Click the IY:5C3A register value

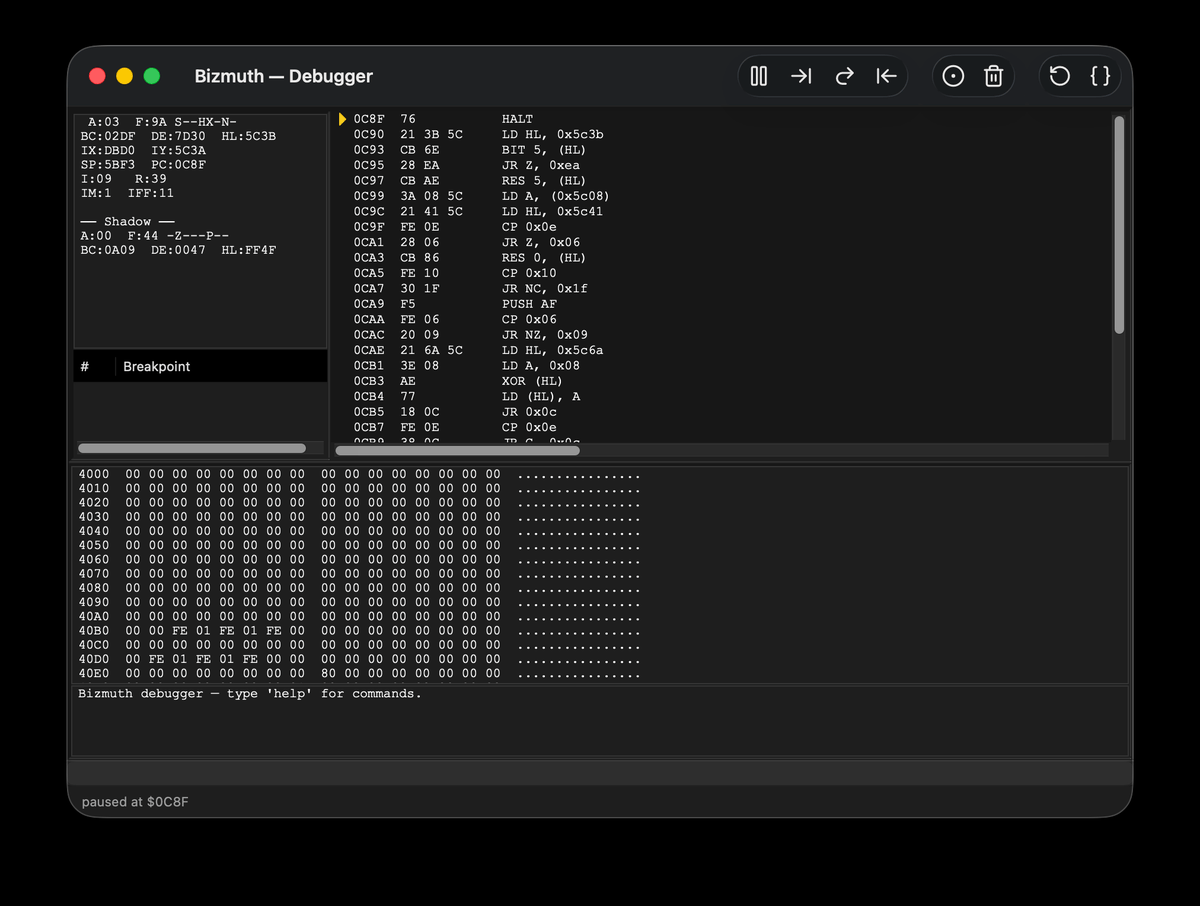[179, 150]
